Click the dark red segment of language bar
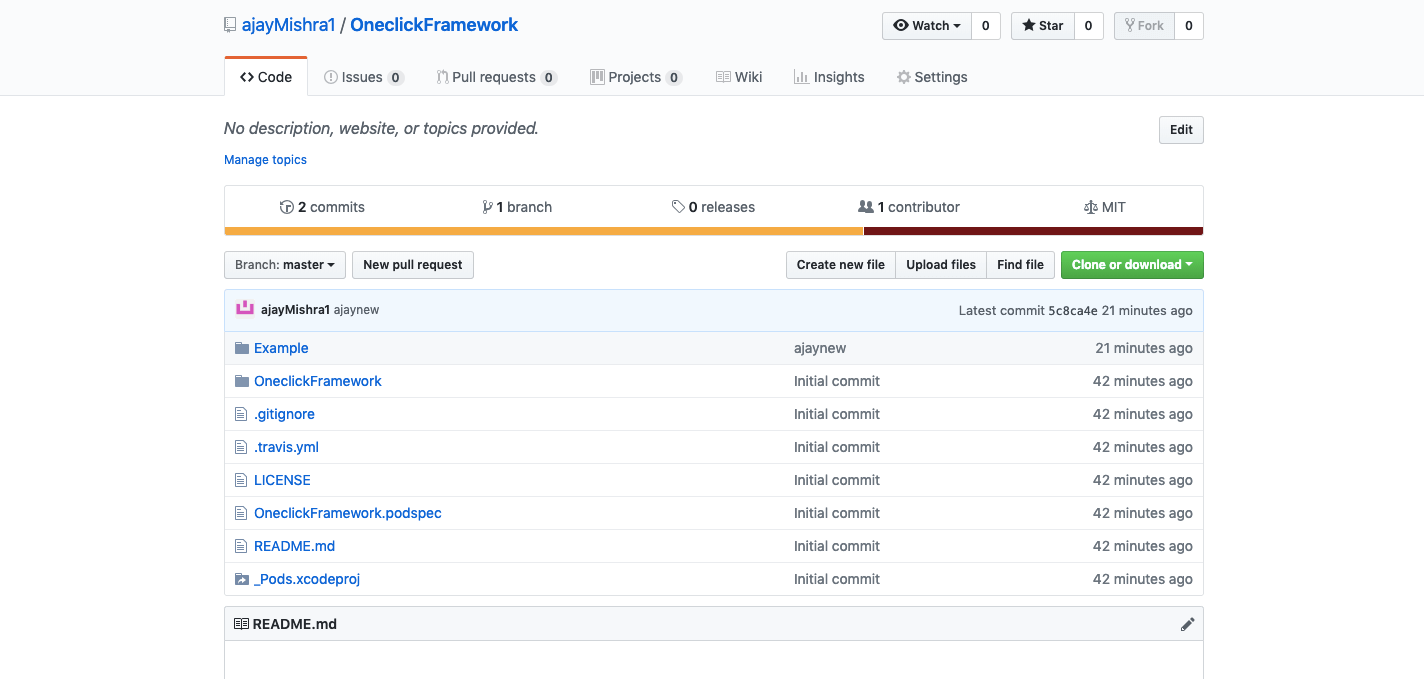This screenshot has width=1424, height=679. click(x=1033, y=231)
